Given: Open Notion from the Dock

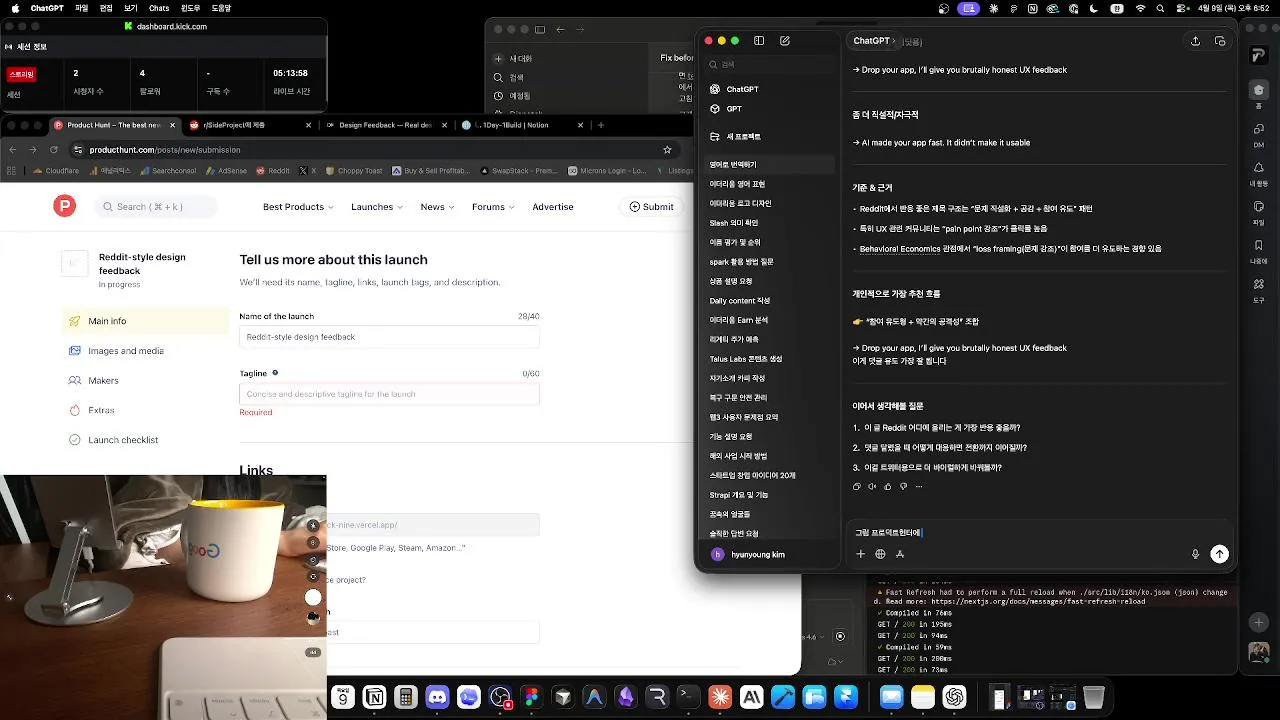Looking at the screenshot, I should click(x=374, y=697).
